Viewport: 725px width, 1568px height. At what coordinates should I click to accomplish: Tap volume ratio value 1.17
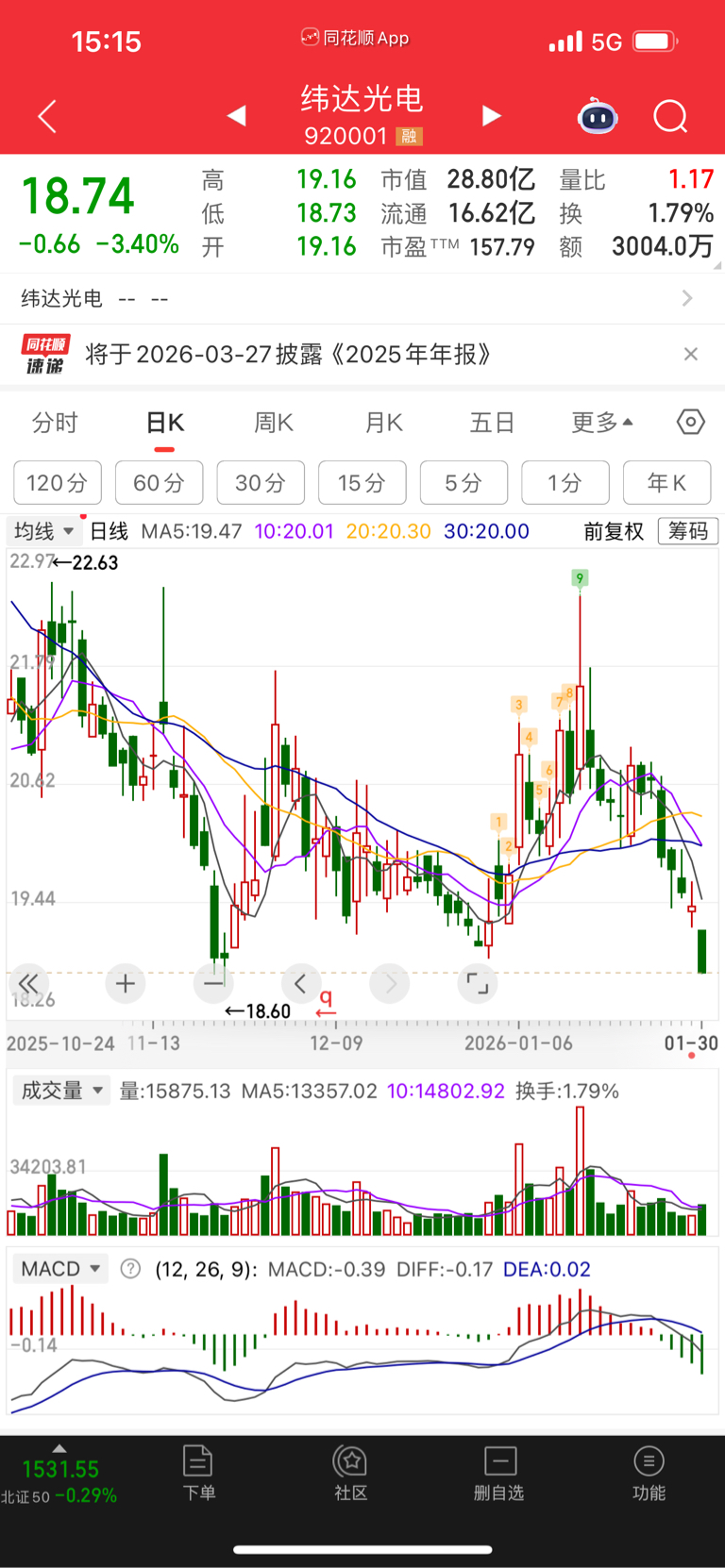click(691, 179)
